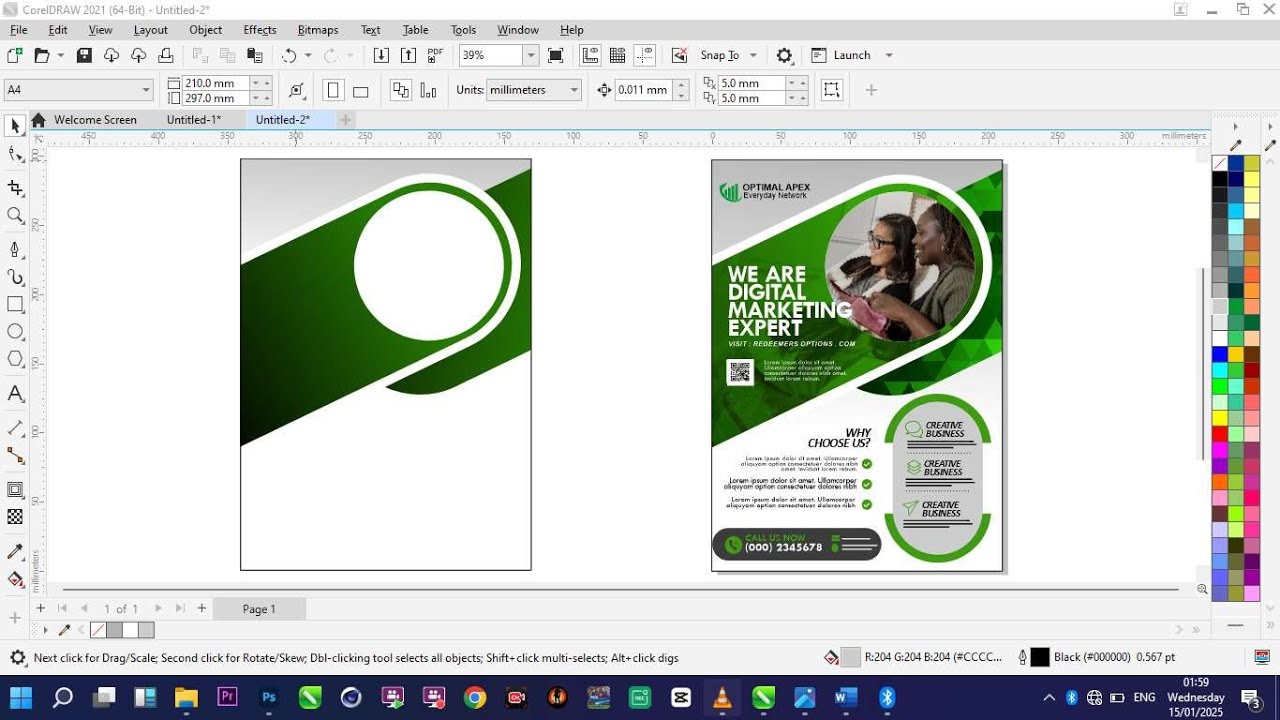Expand the Open file dropdown arrow

tap(61, 55)
